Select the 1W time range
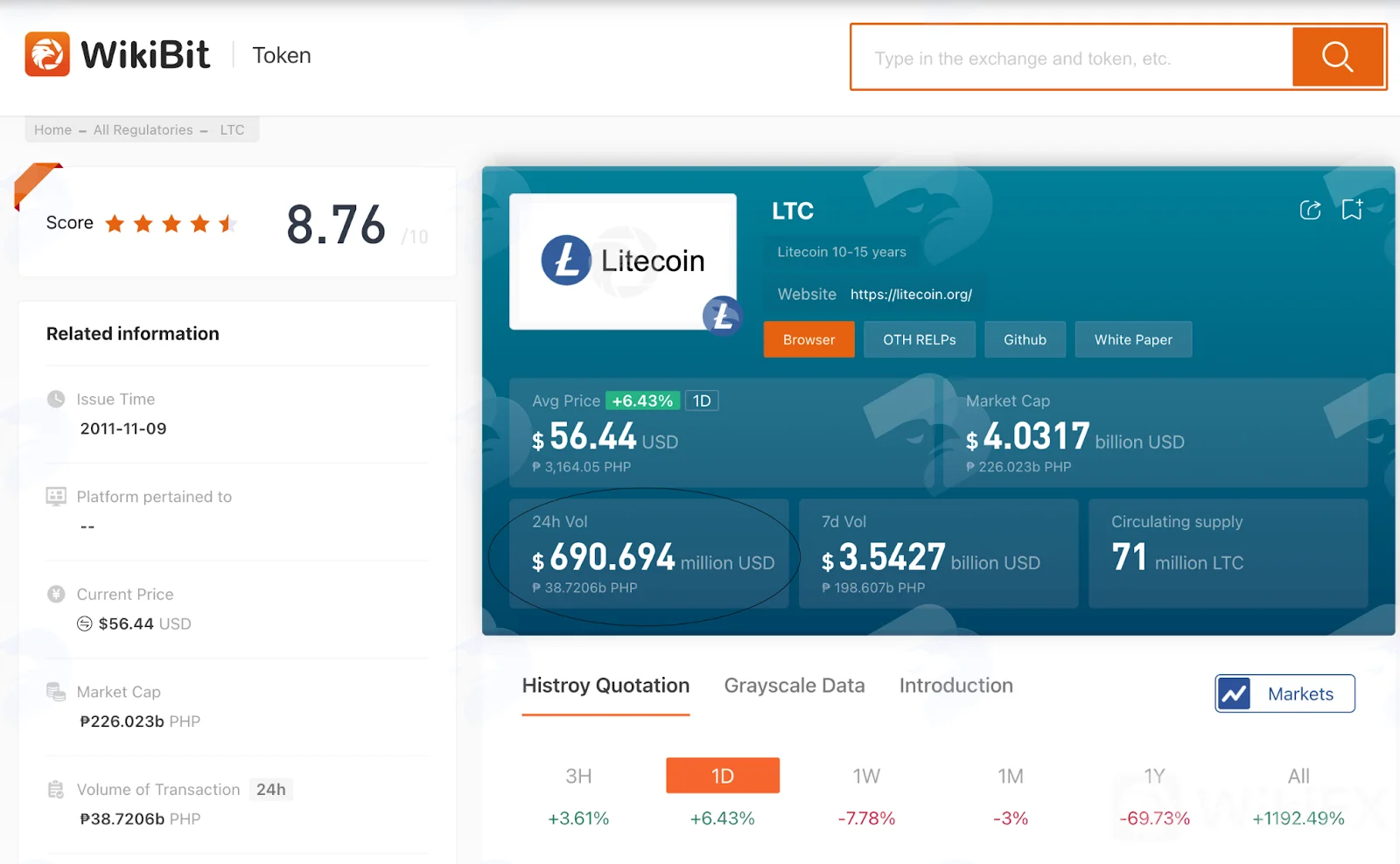Viewport: 1400px width, 864px height. [x=866, y=776]
